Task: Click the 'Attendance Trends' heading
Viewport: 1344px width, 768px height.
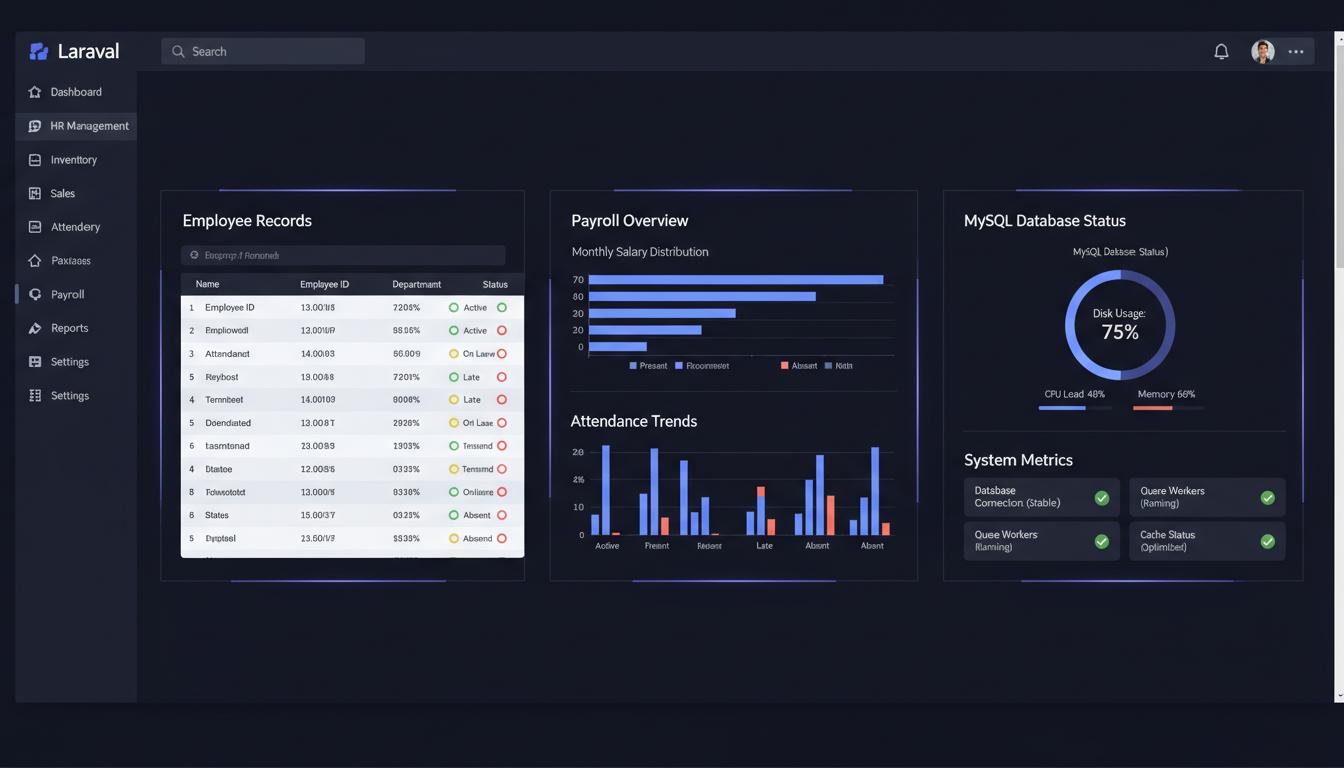Action: tap(634, 421)
